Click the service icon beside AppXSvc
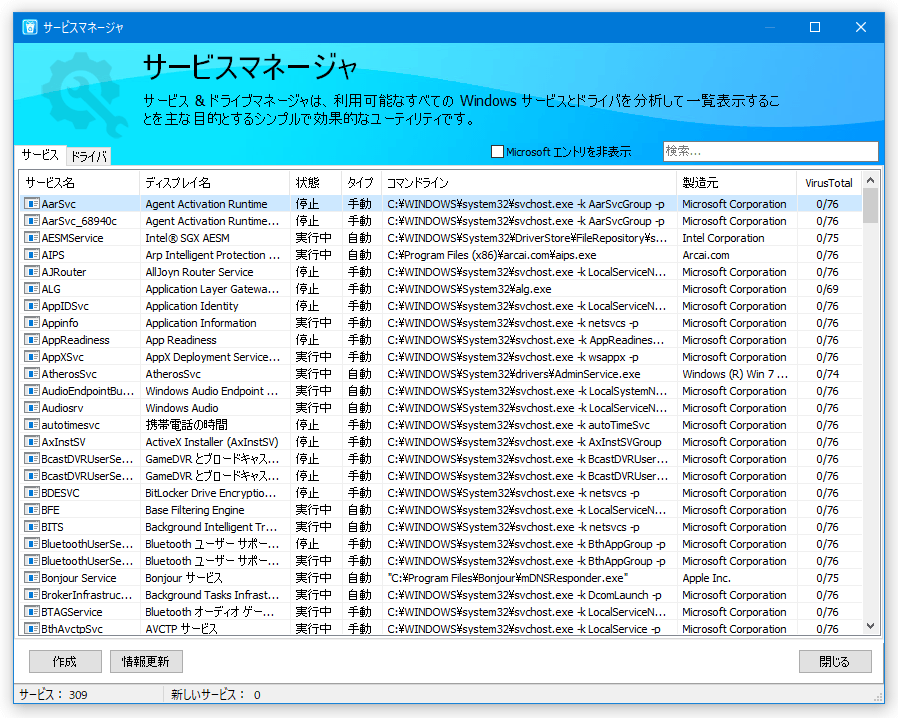 31,357
